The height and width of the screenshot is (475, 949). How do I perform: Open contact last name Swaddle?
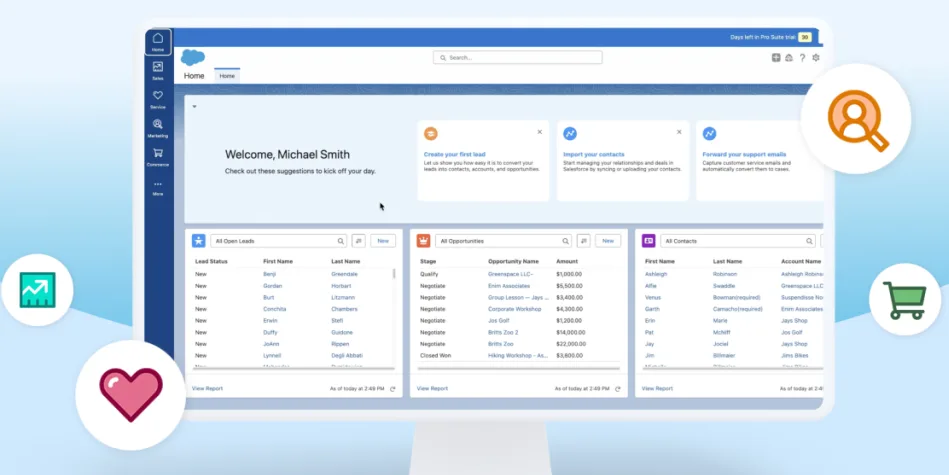[x=724, y=286]
